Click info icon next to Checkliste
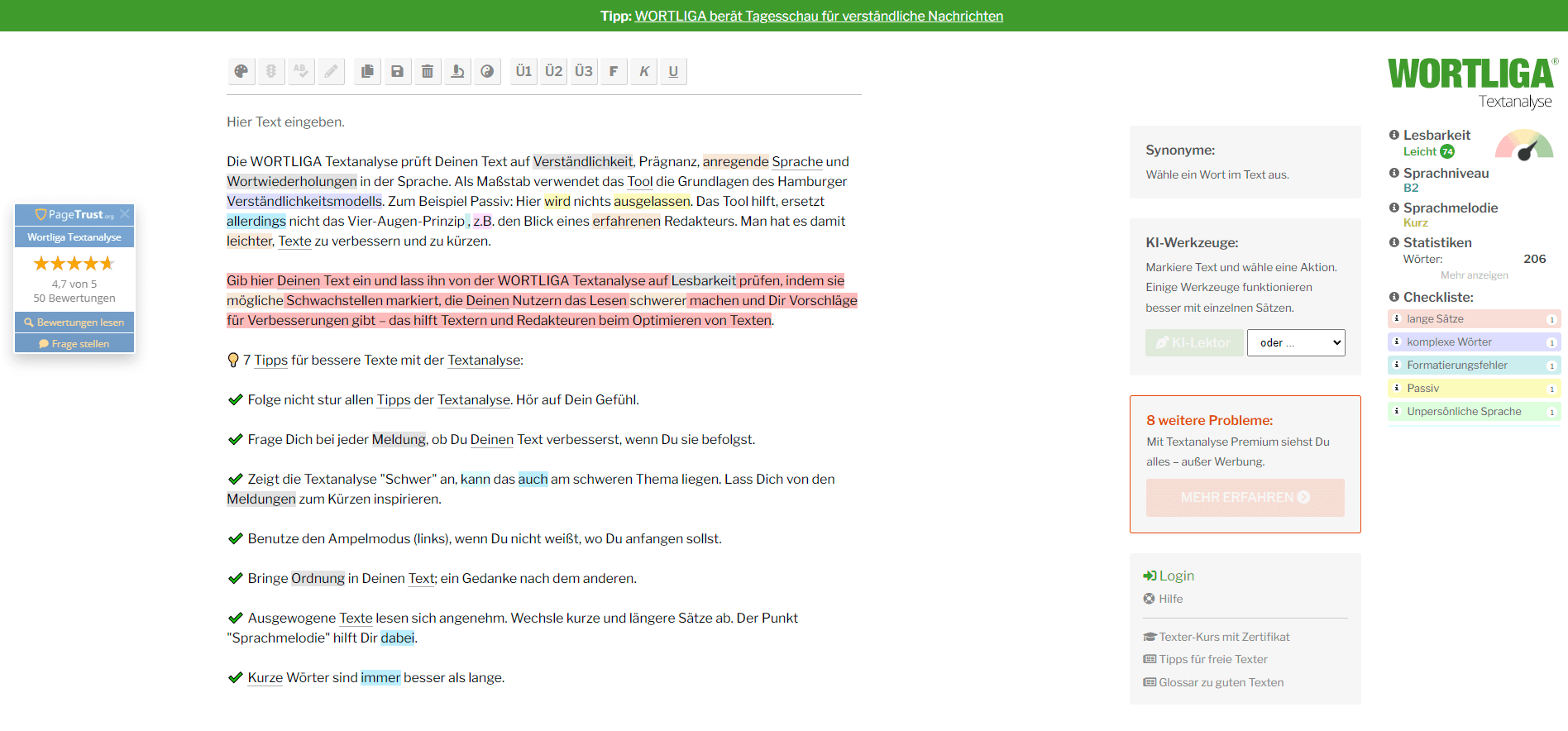1568x731 pixels. [1394, 297]
